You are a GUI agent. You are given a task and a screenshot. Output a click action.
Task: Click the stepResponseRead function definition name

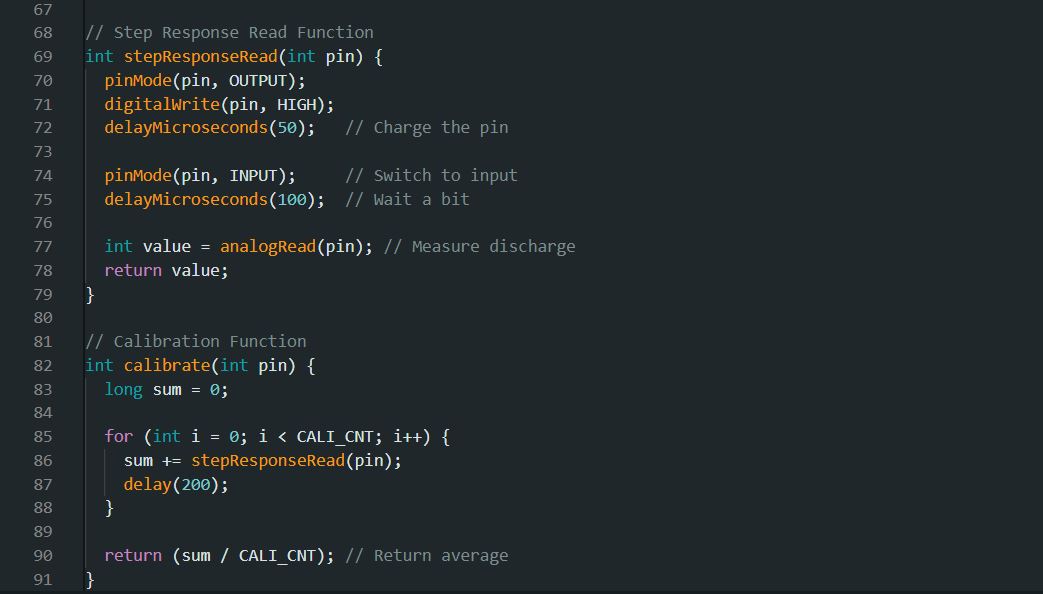(x=200, y=57)
